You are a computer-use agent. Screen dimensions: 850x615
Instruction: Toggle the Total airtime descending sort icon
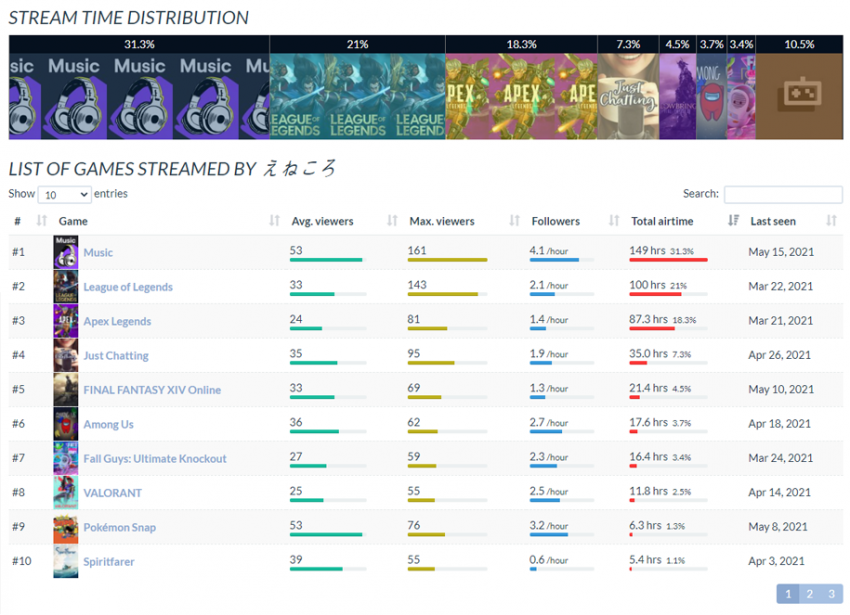733,221
